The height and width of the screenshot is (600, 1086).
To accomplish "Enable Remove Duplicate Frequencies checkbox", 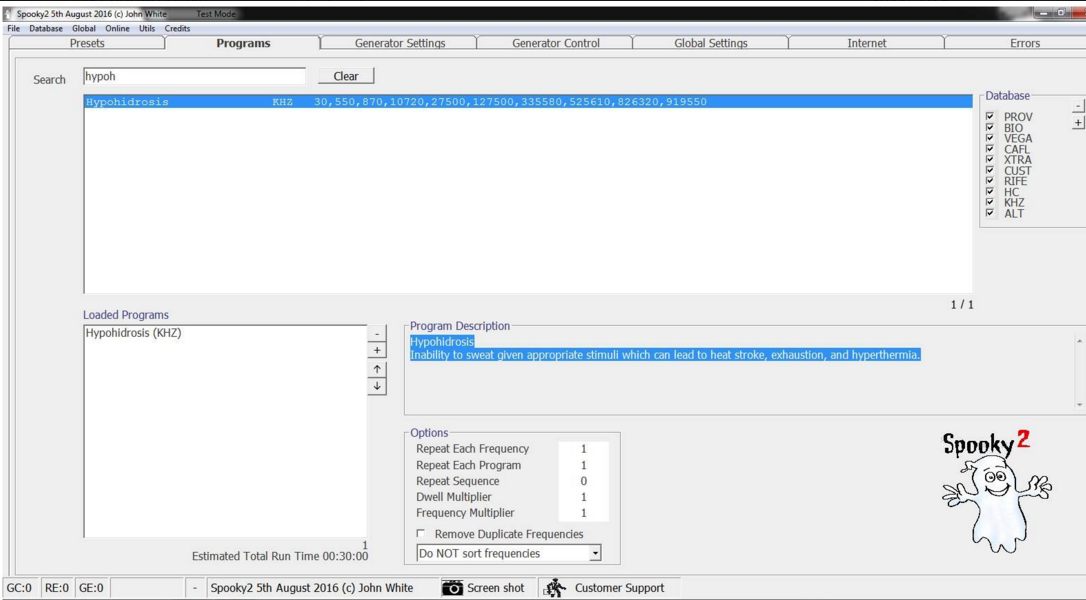I will click(x=420, y=533).
